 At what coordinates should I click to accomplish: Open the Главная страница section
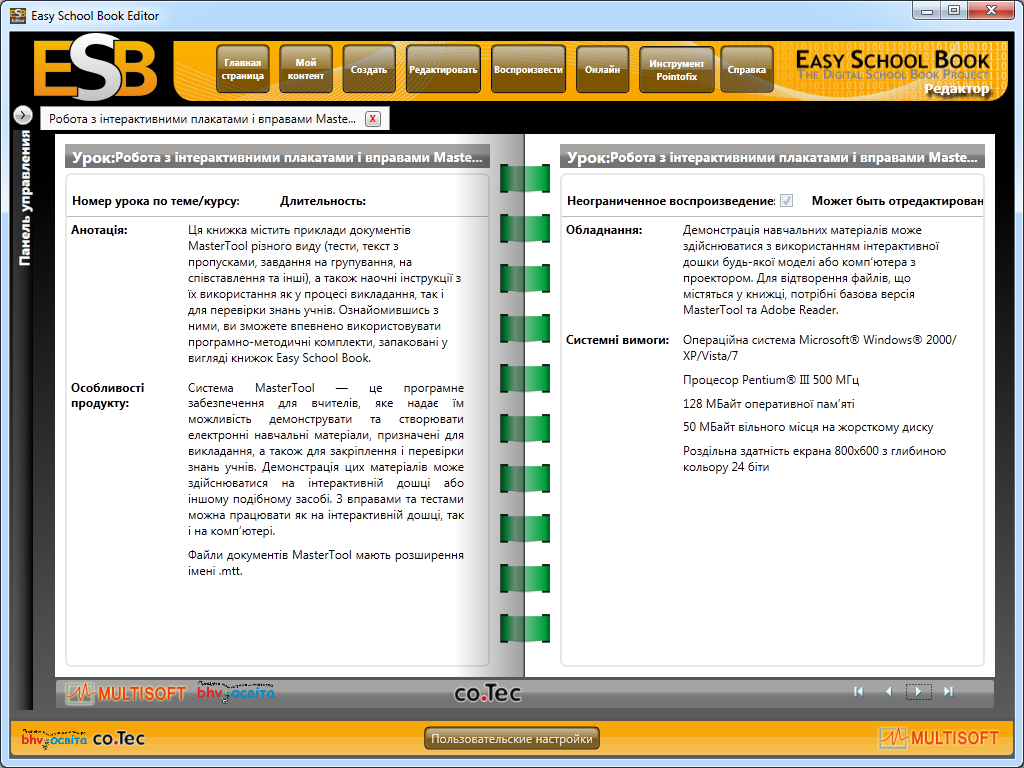pos(243,69)
